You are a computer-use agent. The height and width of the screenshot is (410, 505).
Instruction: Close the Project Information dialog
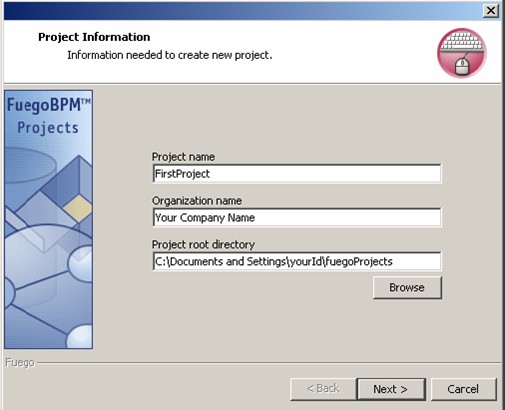[491, 11]
